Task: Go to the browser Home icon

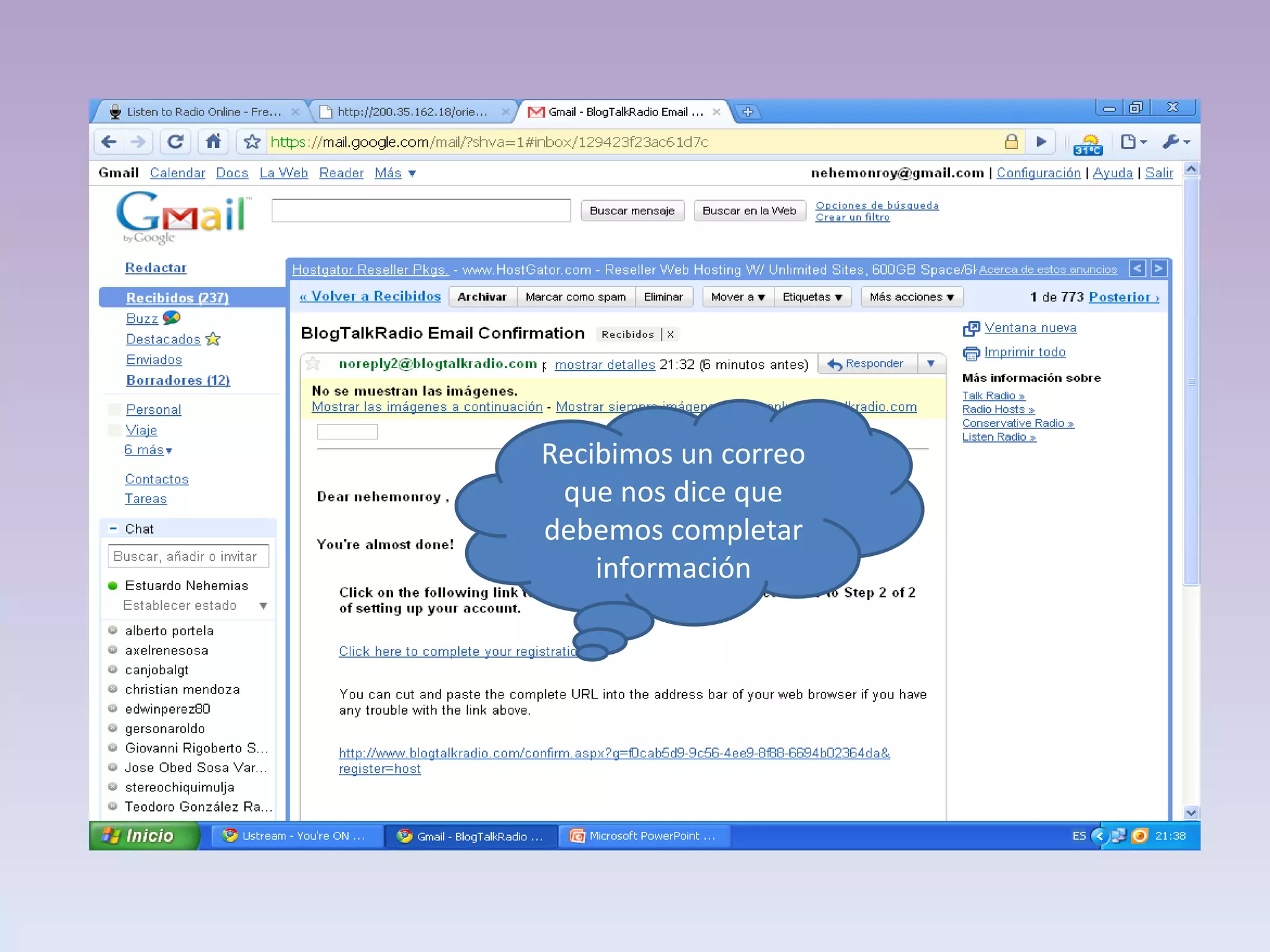Action: coord(213,142)
